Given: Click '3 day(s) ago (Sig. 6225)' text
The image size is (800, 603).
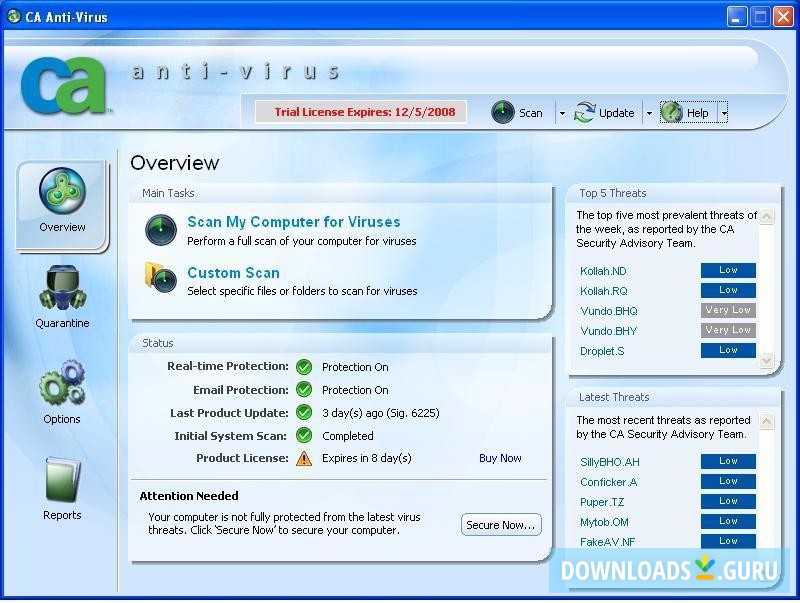Looking at the screenshot, I should tap(381, 413).
